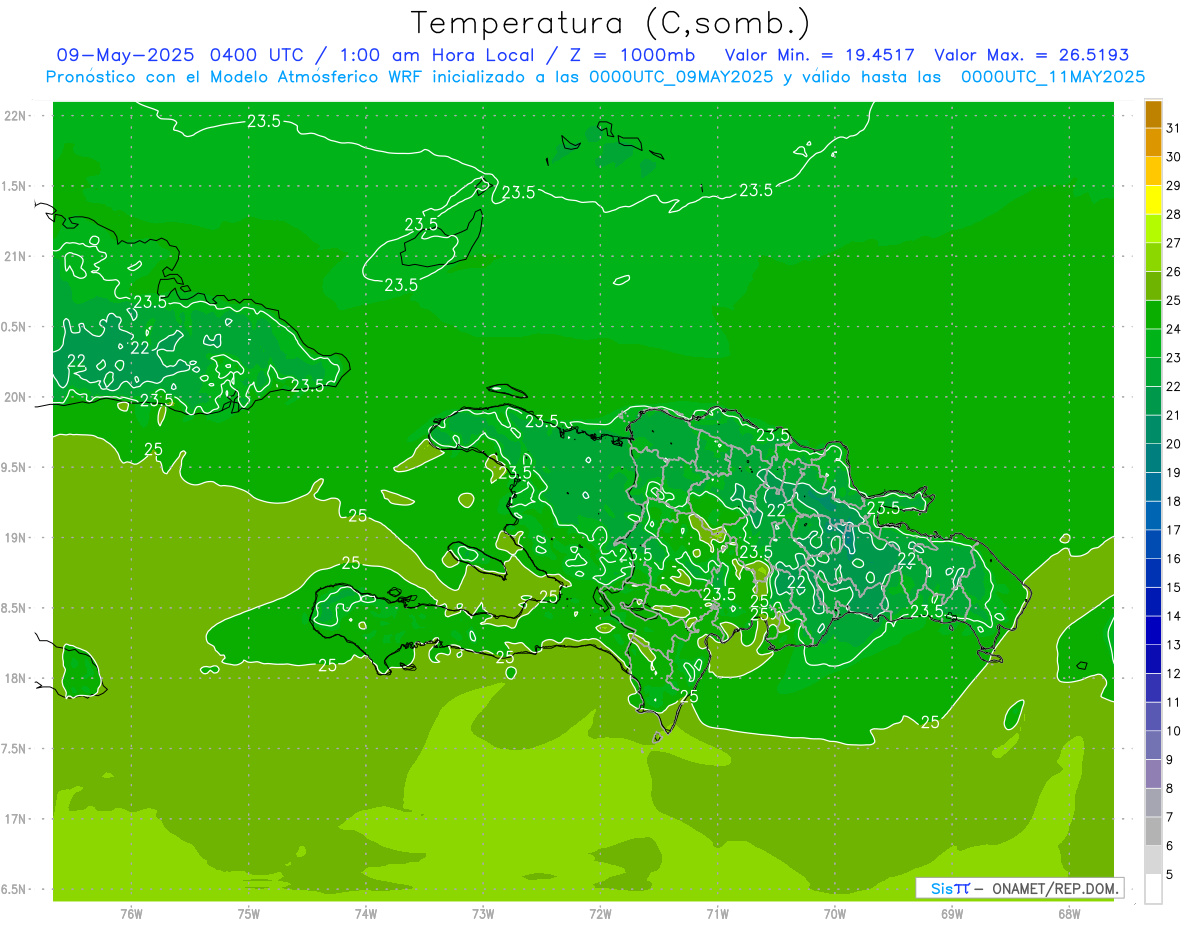Click the lime swatch between 27 and 28

1153,229
